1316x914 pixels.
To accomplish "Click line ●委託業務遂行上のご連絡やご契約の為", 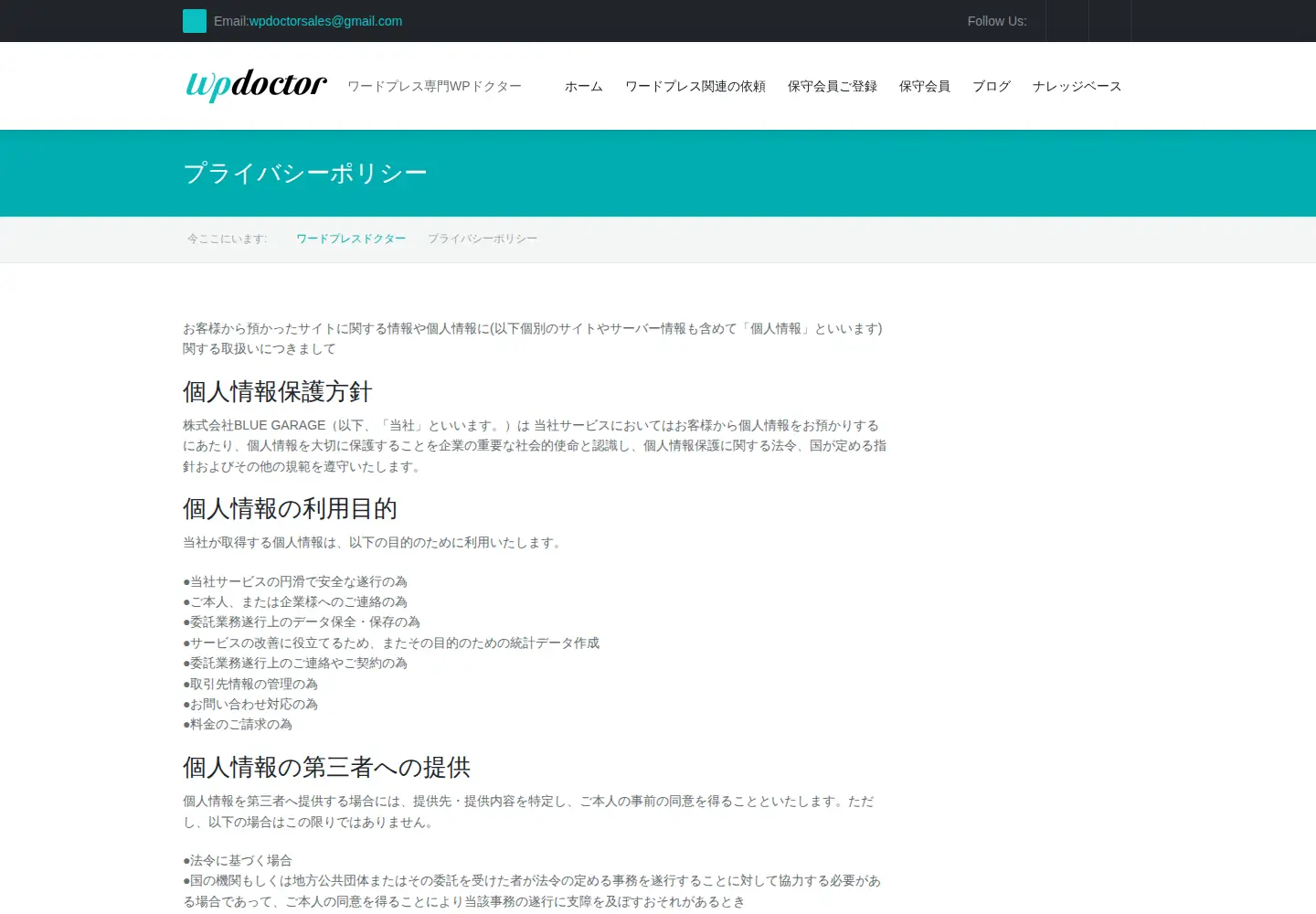I will [295, 663].
